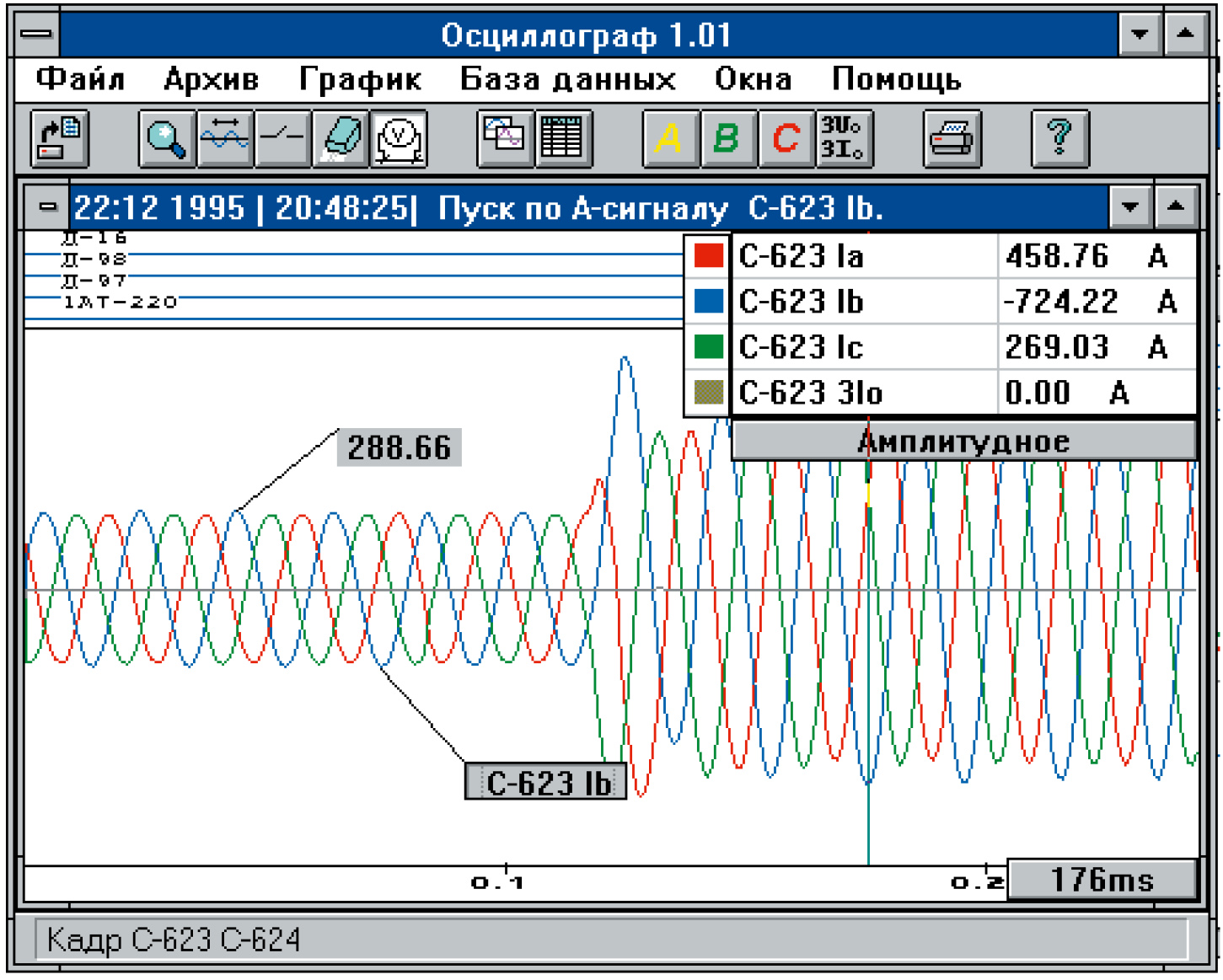Click the voltmeter measurement icon
This screenshot has width=1223, height=980.
(x=399, y=138)
